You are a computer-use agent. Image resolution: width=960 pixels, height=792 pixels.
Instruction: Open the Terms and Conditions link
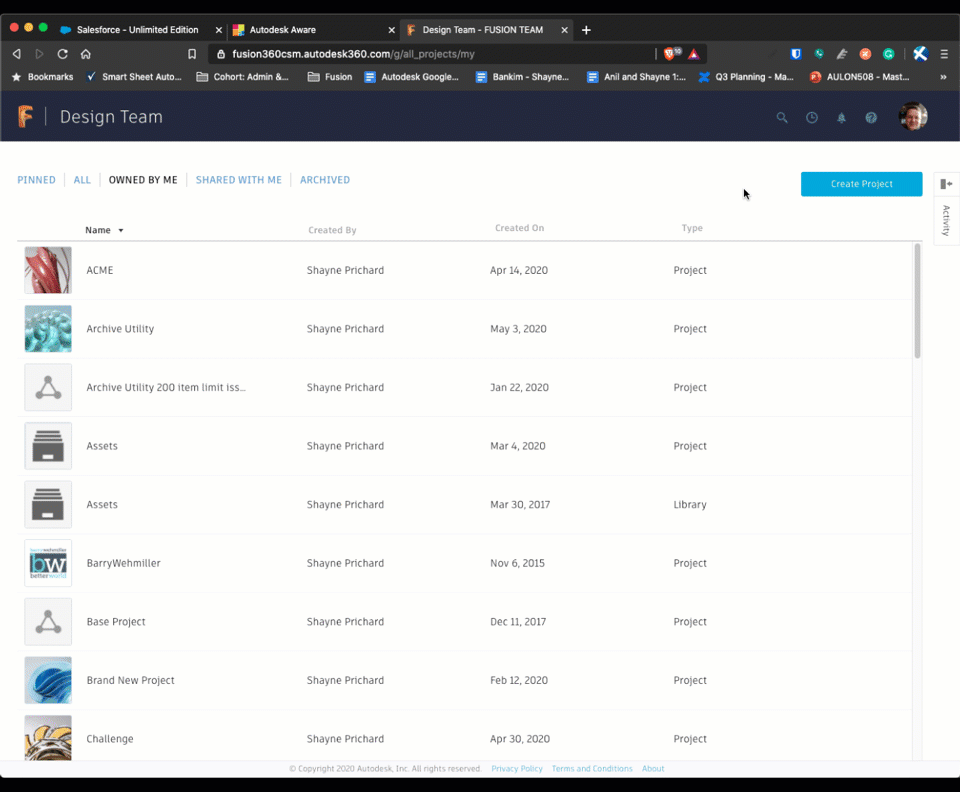coord(591,769)
